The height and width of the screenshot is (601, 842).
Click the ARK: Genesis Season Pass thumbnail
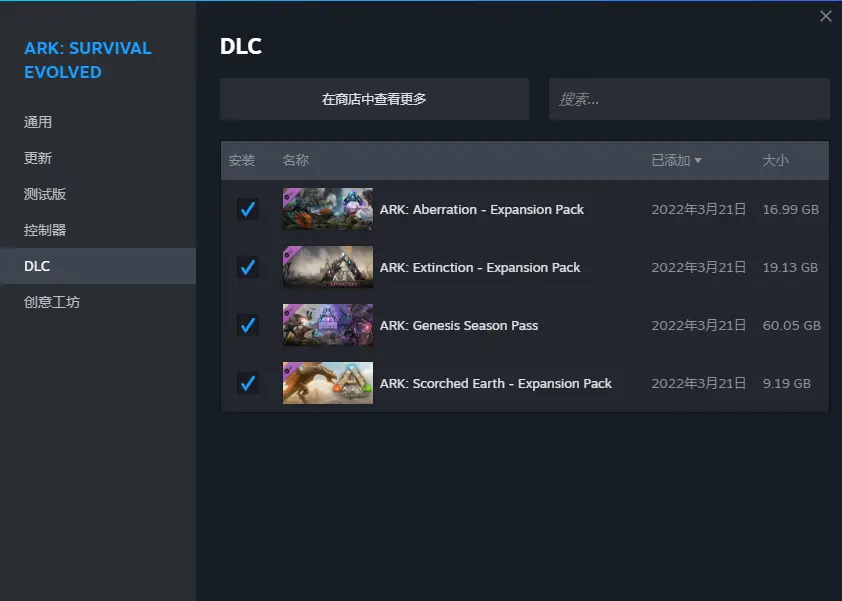[x=328, y=325]
